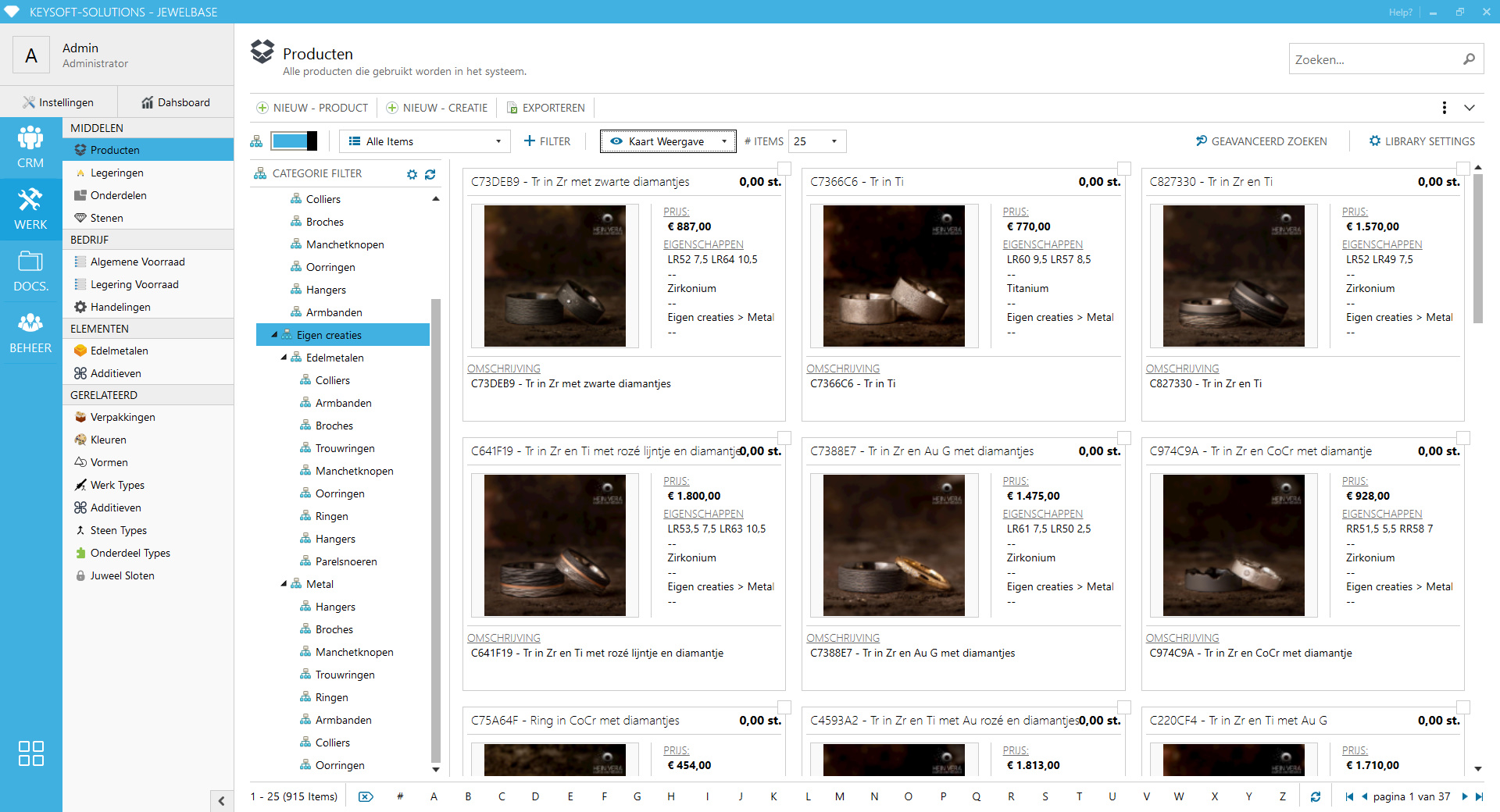Viewport: 1500px width, 812px height.
Task: Click the category tree icon beside color swatch
Action: coord(256,141)
